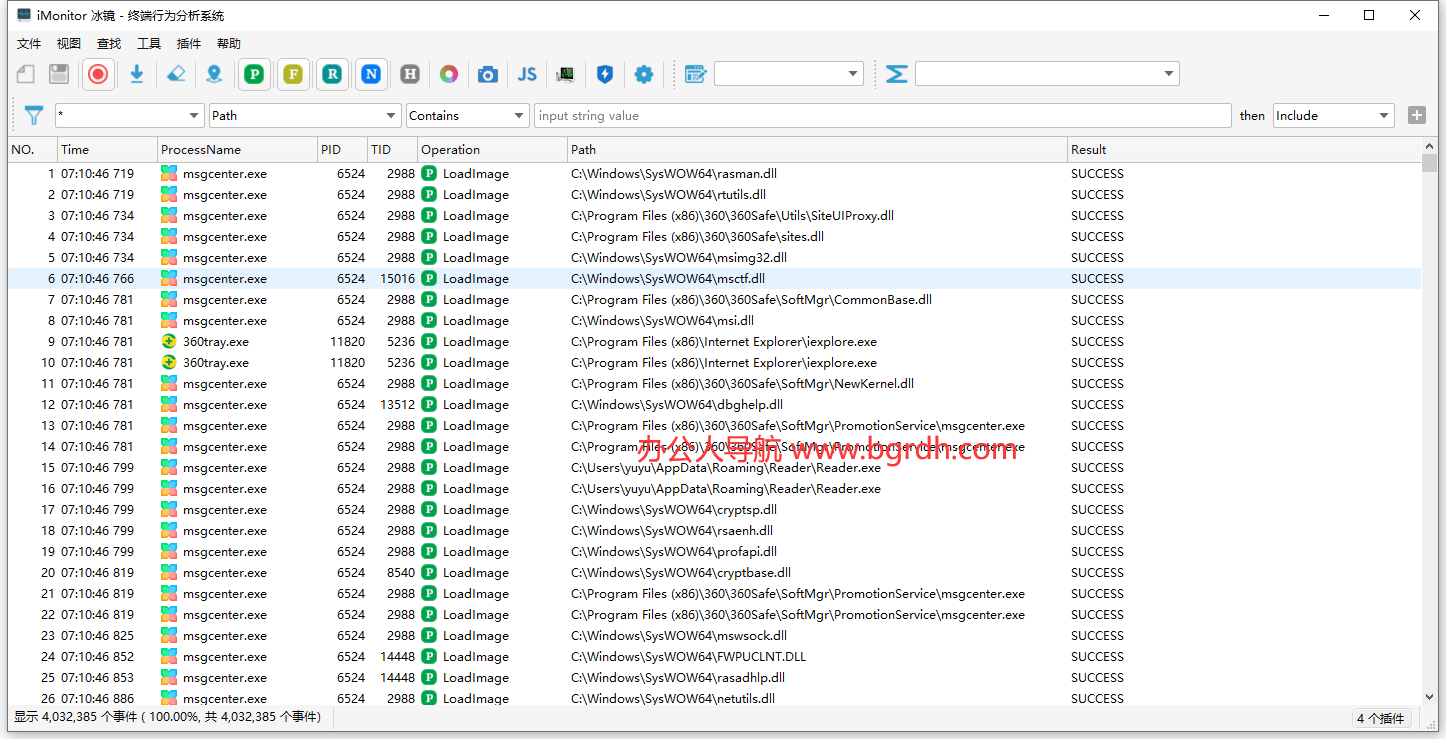Open settings with the gear icon
This screenshot has height=739, width=1446.
(644, 74)
